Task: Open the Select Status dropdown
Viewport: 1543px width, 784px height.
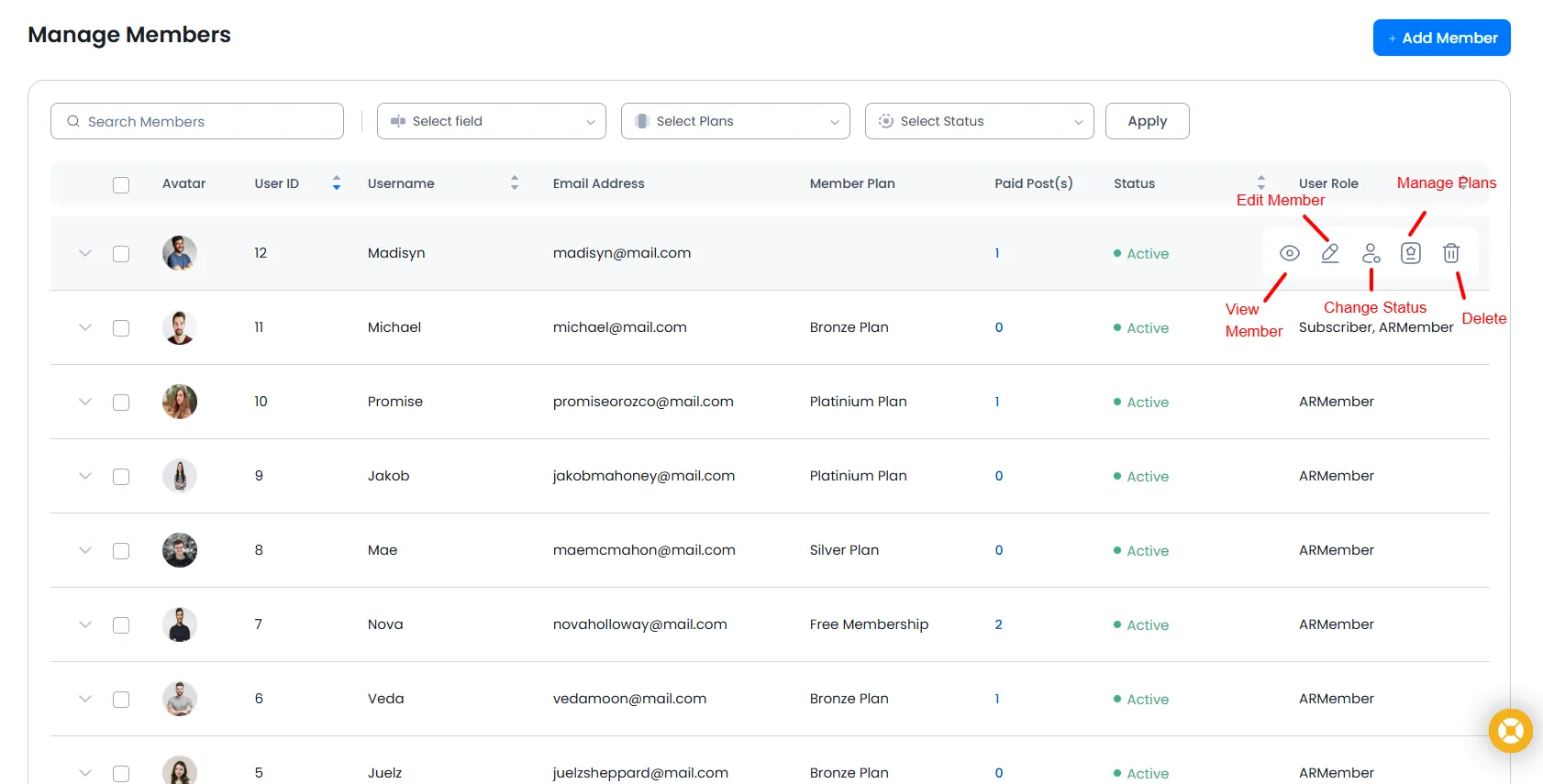Action: tap(979, 121)
